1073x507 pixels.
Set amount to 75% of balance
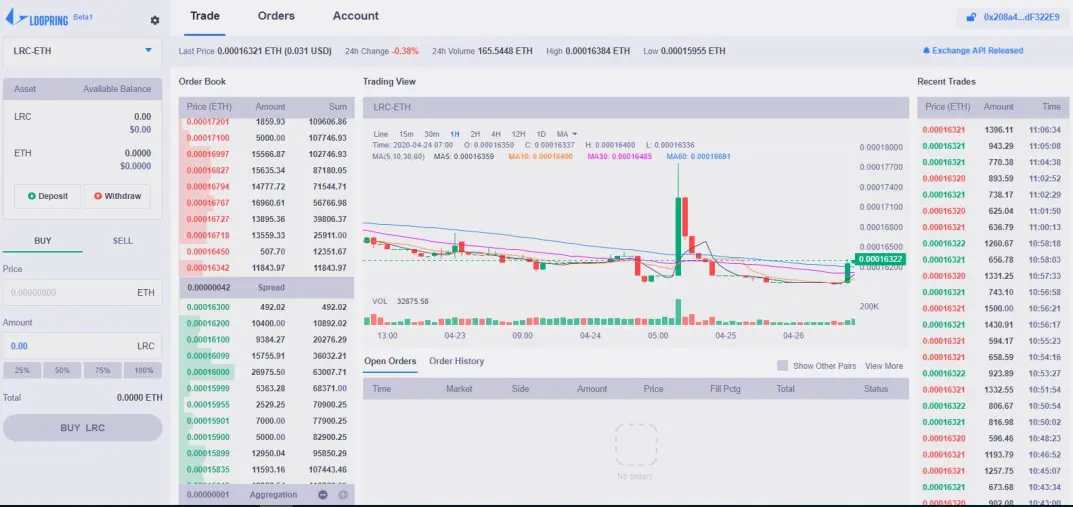103,370
